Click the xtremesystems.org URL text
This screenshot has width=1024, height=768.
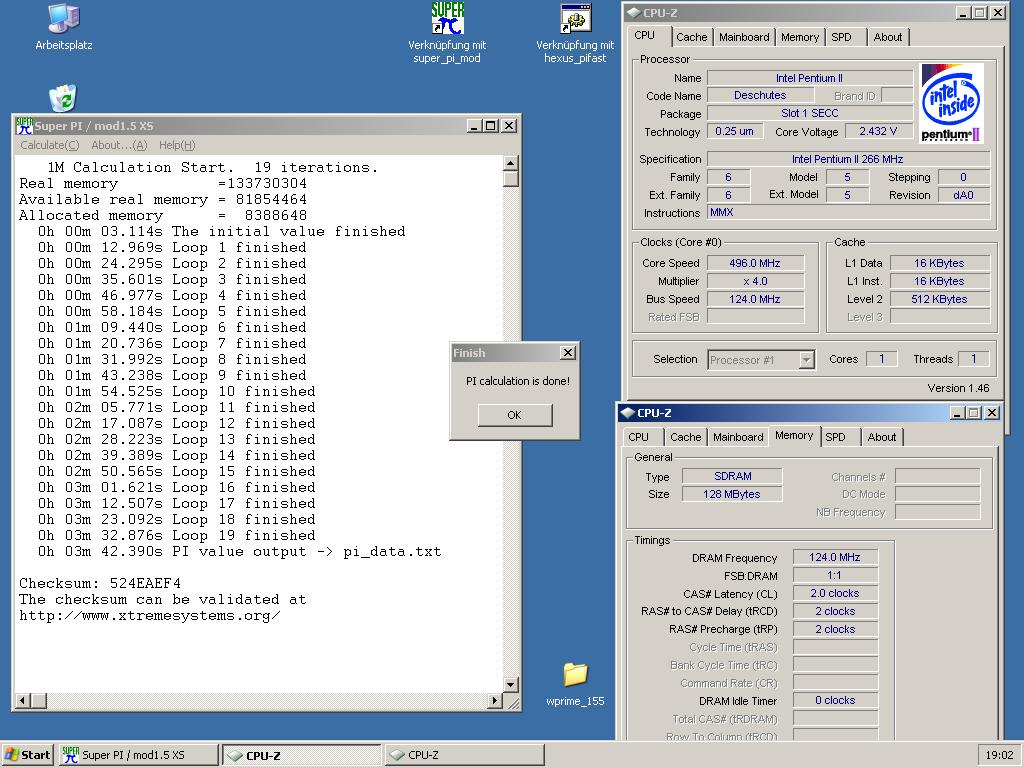pyautogui.click(x=150, y=616)
